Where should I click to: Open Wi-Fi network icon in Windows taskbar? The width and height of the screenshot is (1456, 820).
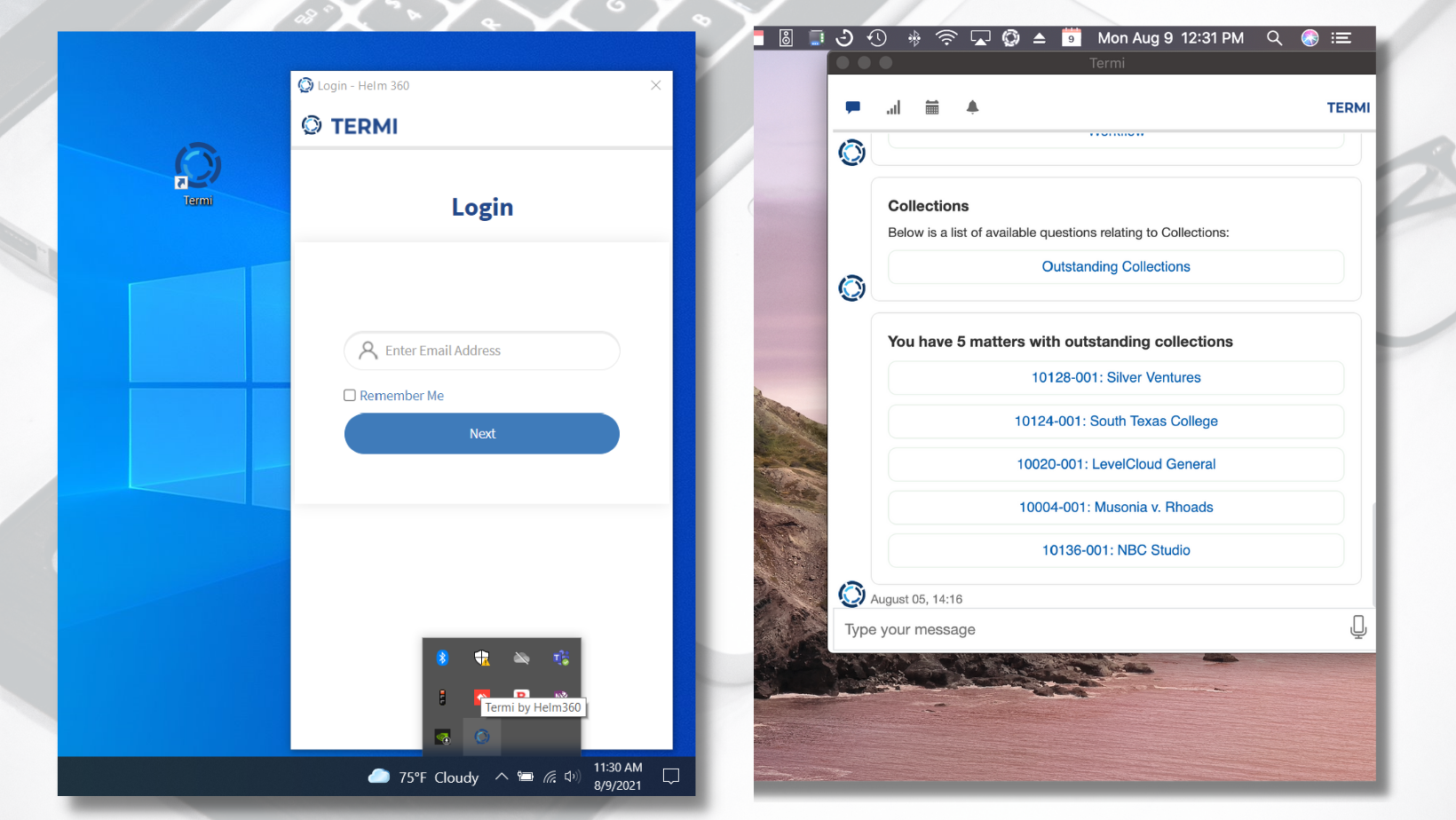click(550, 777)
